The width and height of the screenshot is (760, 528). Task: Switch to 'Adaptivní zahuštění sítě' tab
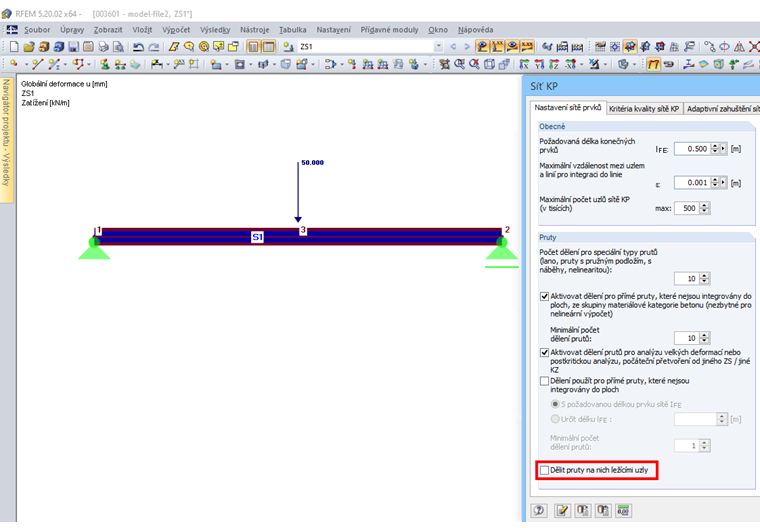723,109
